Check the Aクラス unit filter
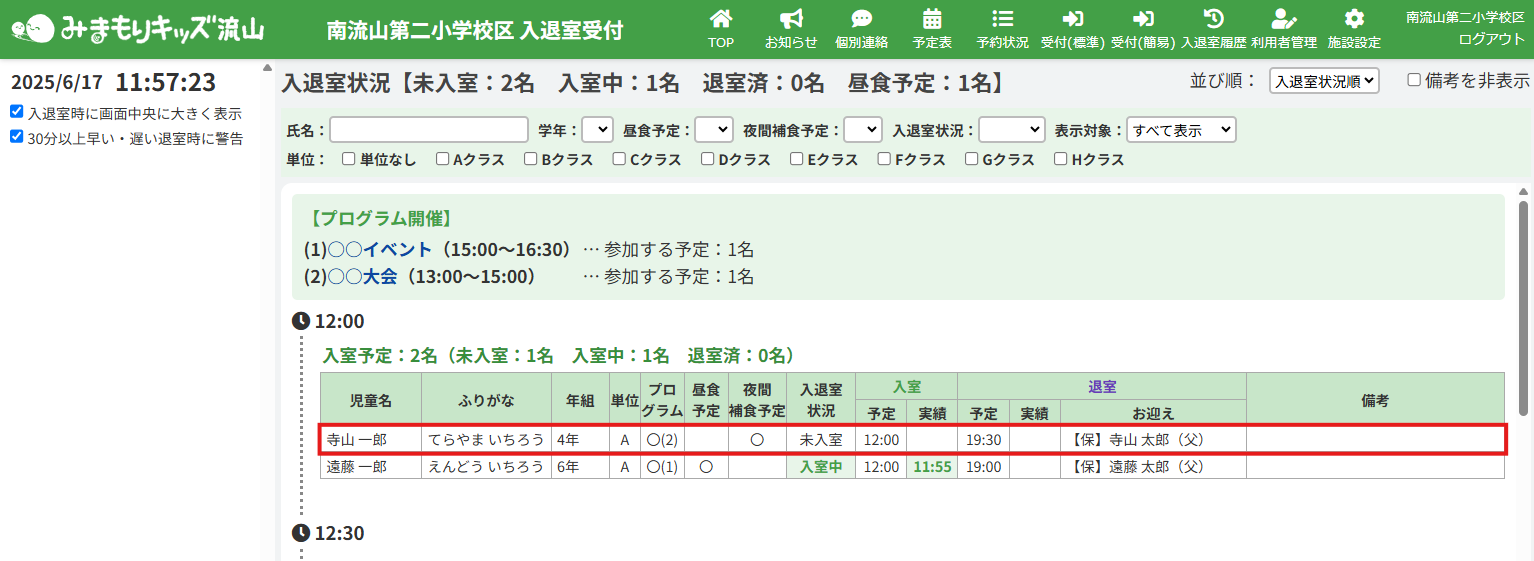This screenshot has width=1534, height=561. coord(443,159)
